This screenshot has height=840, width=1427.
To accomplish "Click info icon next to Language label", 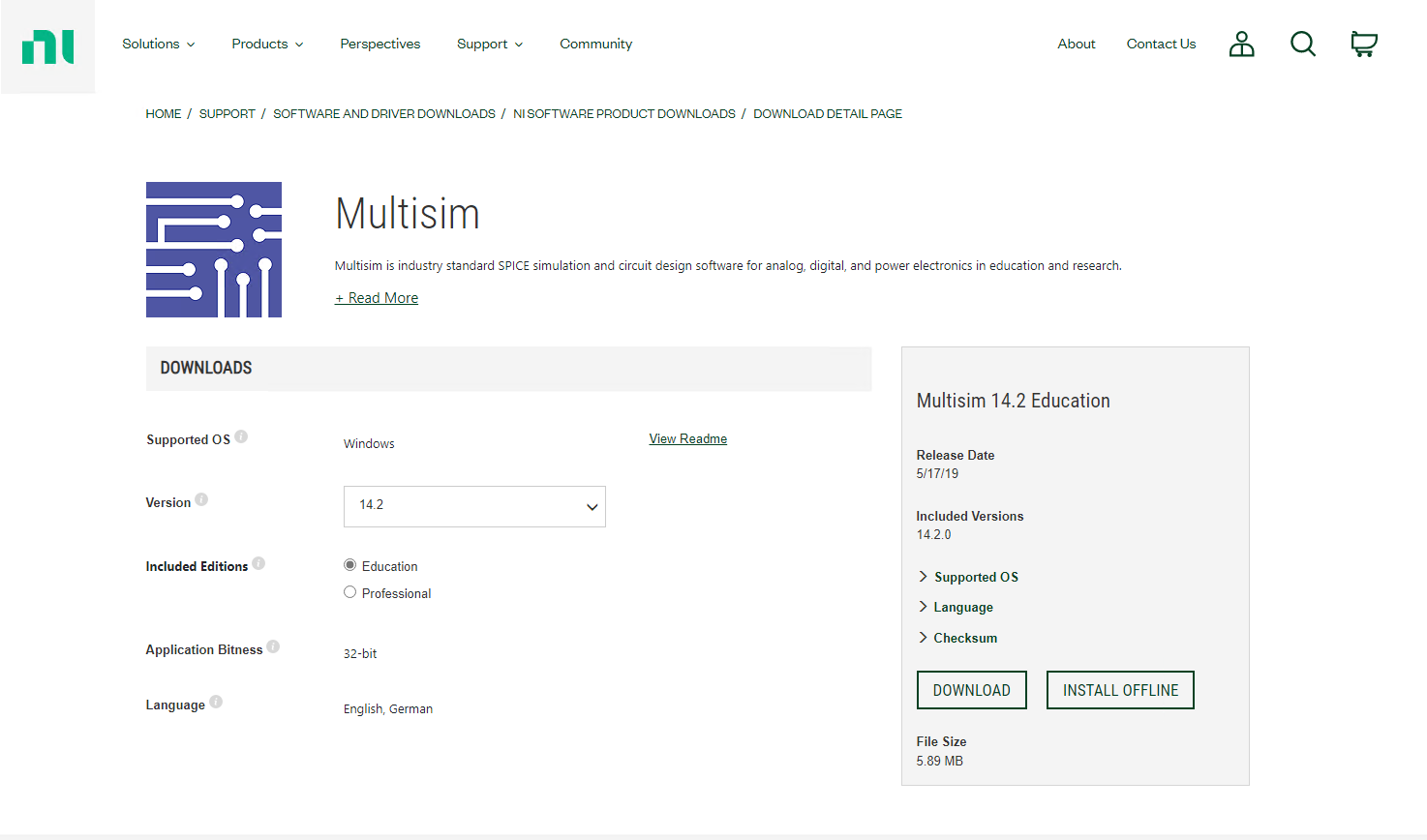I will [216, 702].
